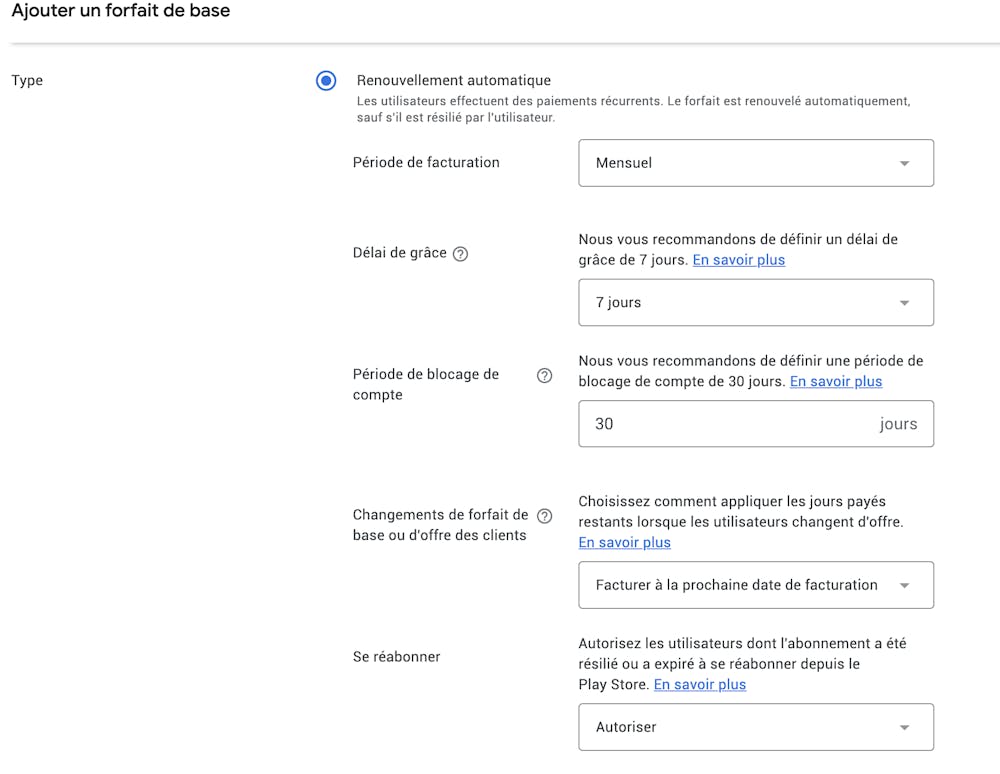Select the Renouvellement automatique radio button
1000x774 pixels.
tap(326, 81)
